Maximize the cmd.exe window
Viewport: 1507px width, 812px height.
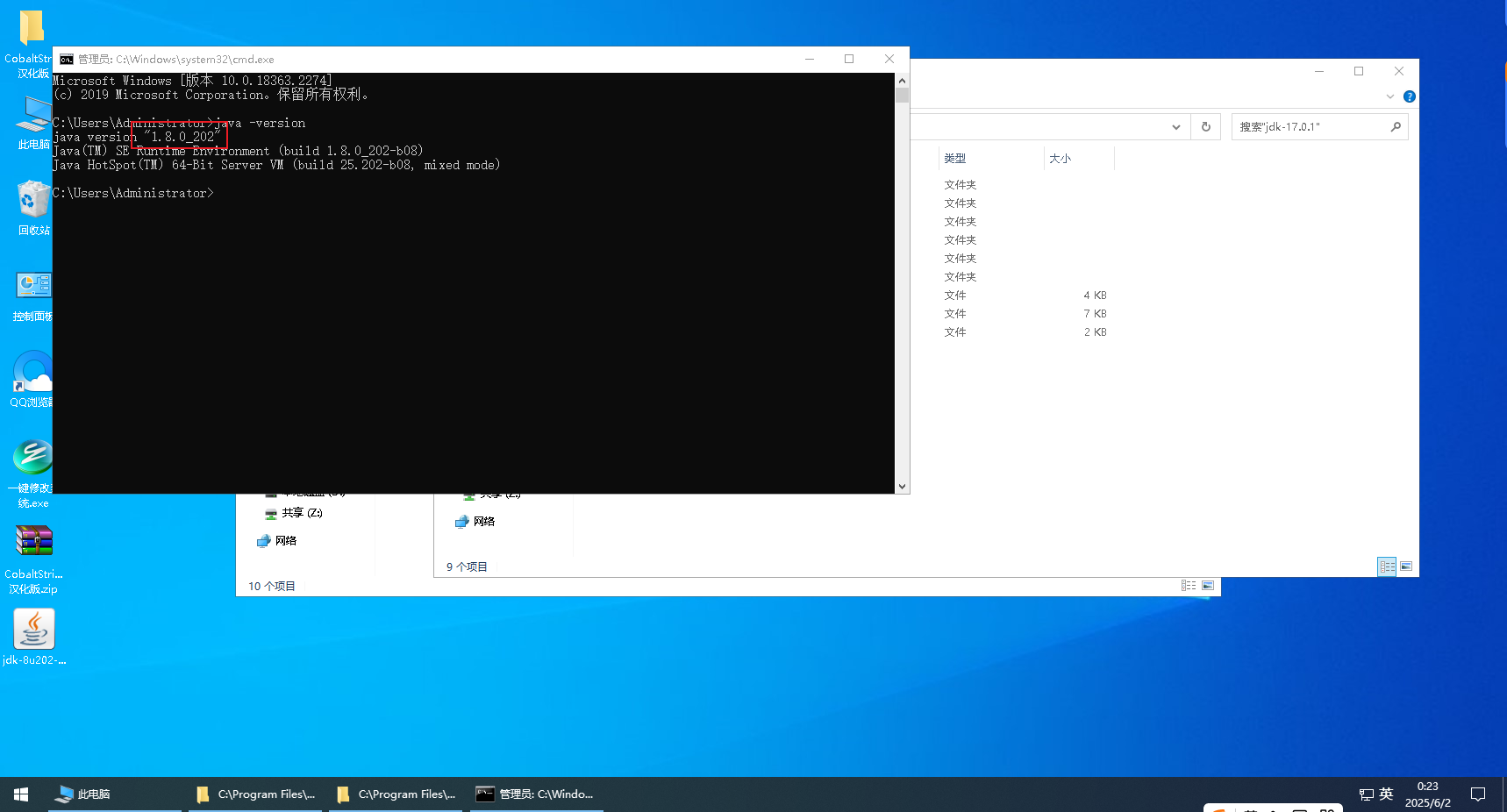[849, 60]
